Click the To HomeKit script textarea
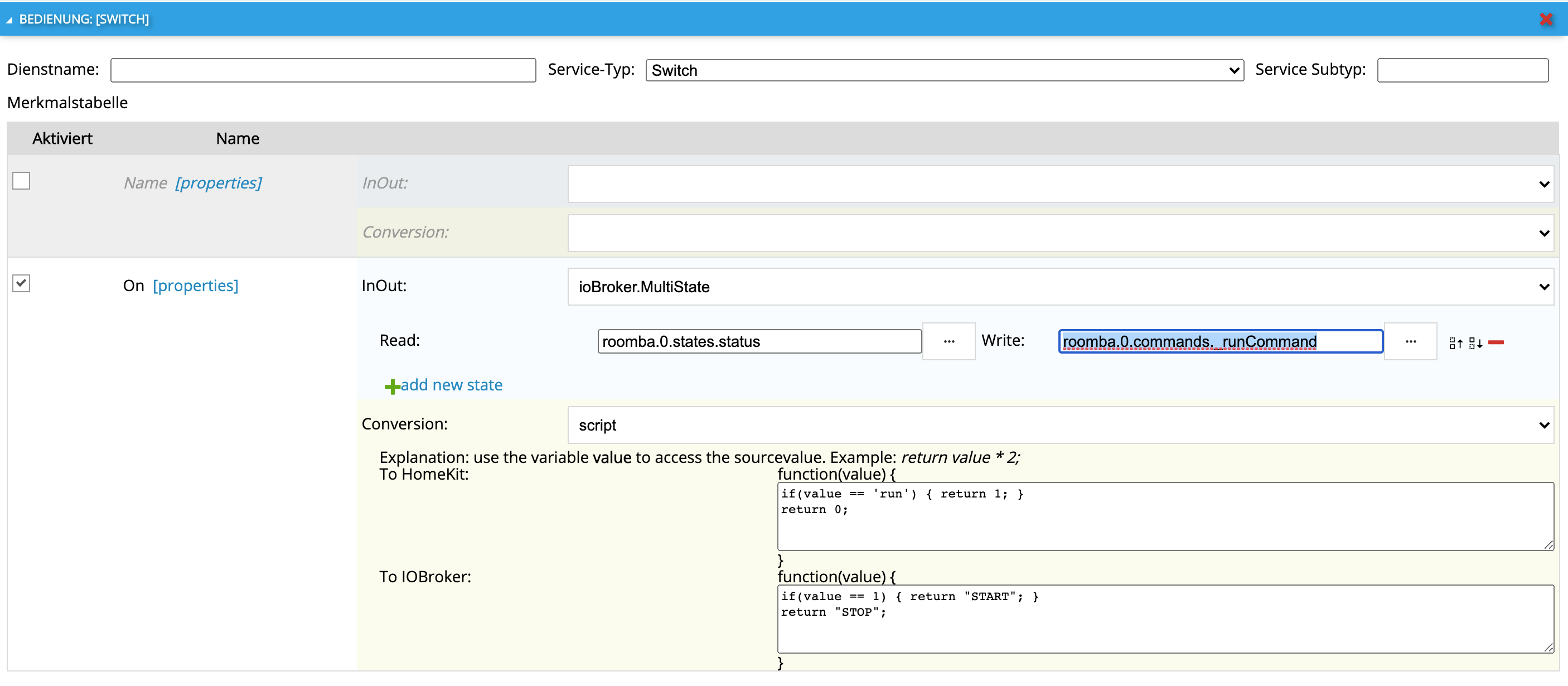The height and width of the screenshot is (686, 1568). coord(1164,518)
